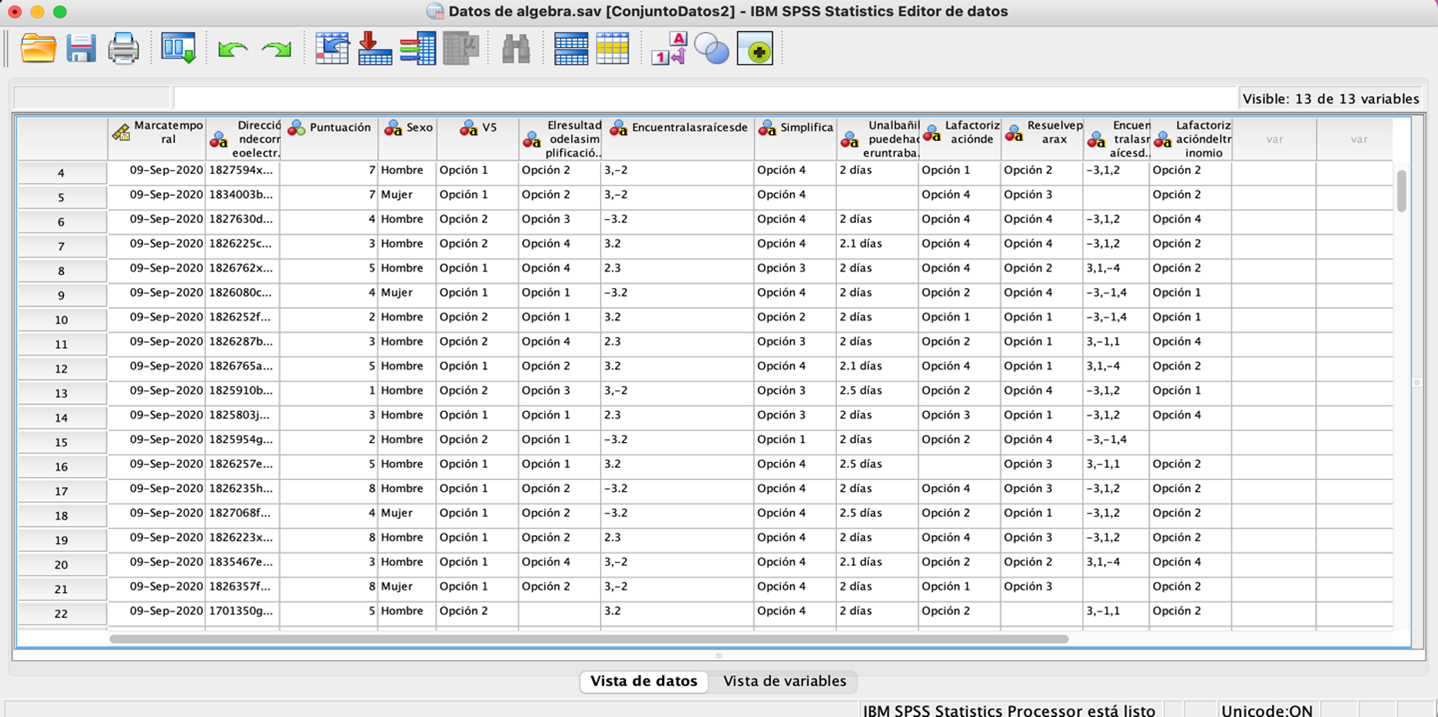Toggle value labels display
This screenshot has width=1438, height=717.
pos(668,48)
